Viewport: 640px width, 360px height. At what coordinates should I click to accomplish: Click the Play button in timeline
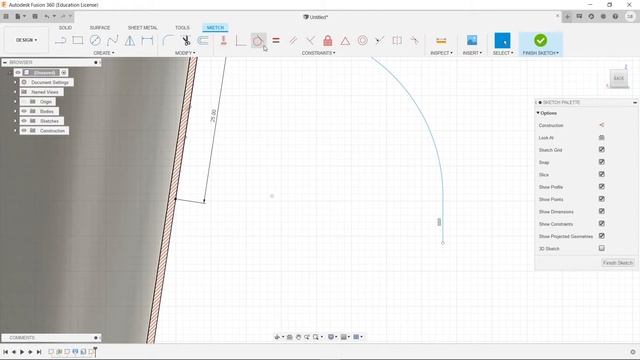click(x=22, y=351)
